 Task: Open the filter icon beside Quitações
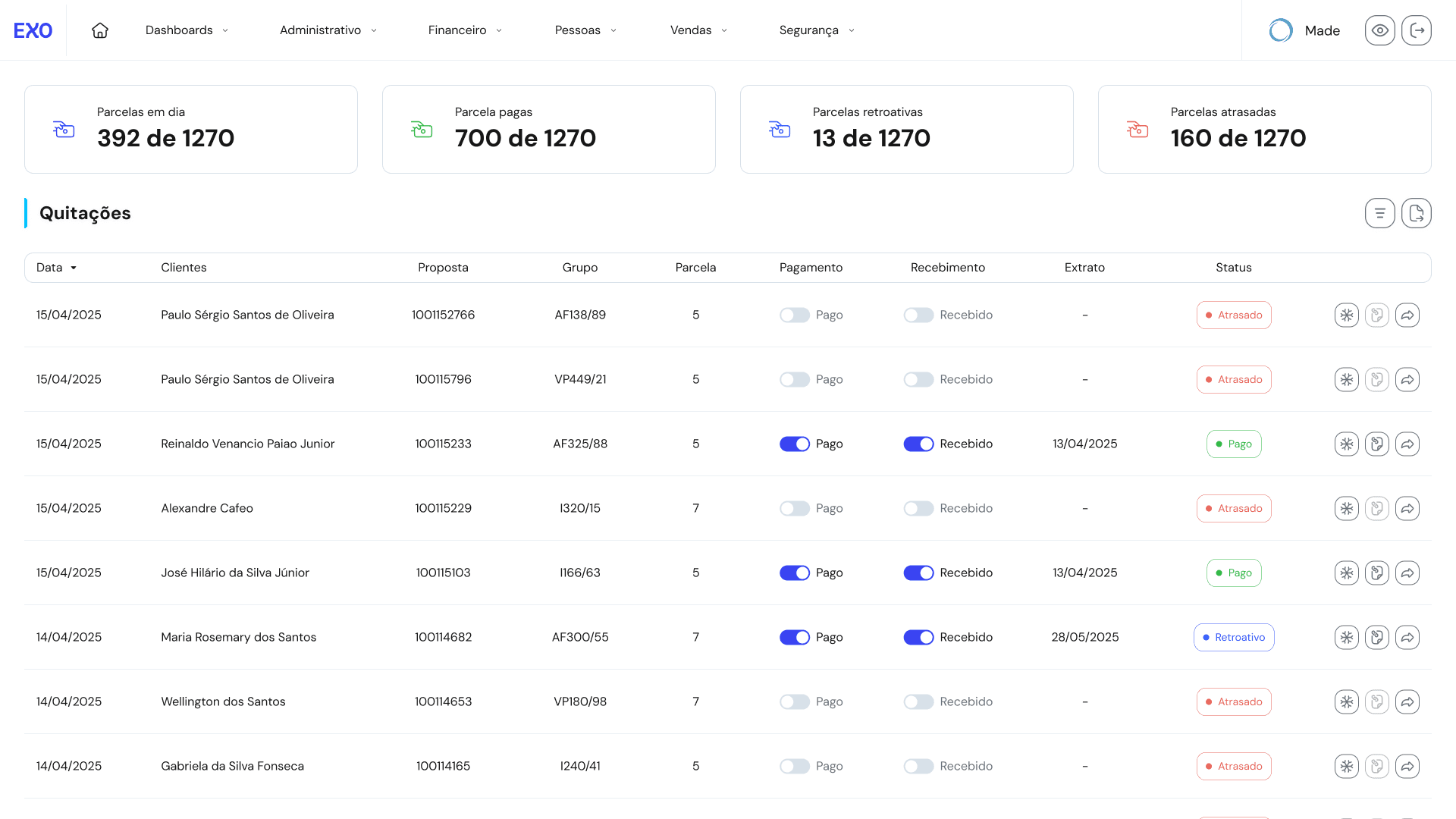point(1379,213)
